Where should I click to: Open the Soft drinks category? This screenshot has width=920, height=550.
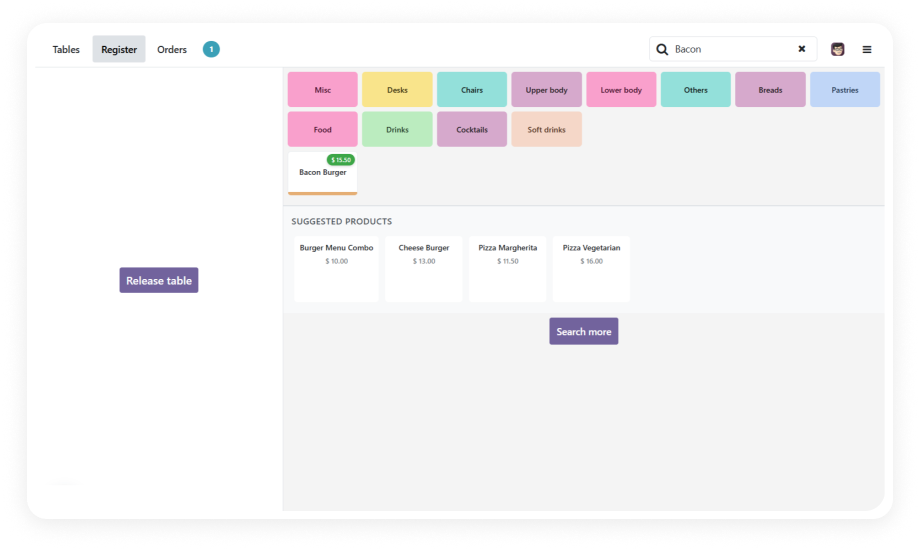(546, 129)
